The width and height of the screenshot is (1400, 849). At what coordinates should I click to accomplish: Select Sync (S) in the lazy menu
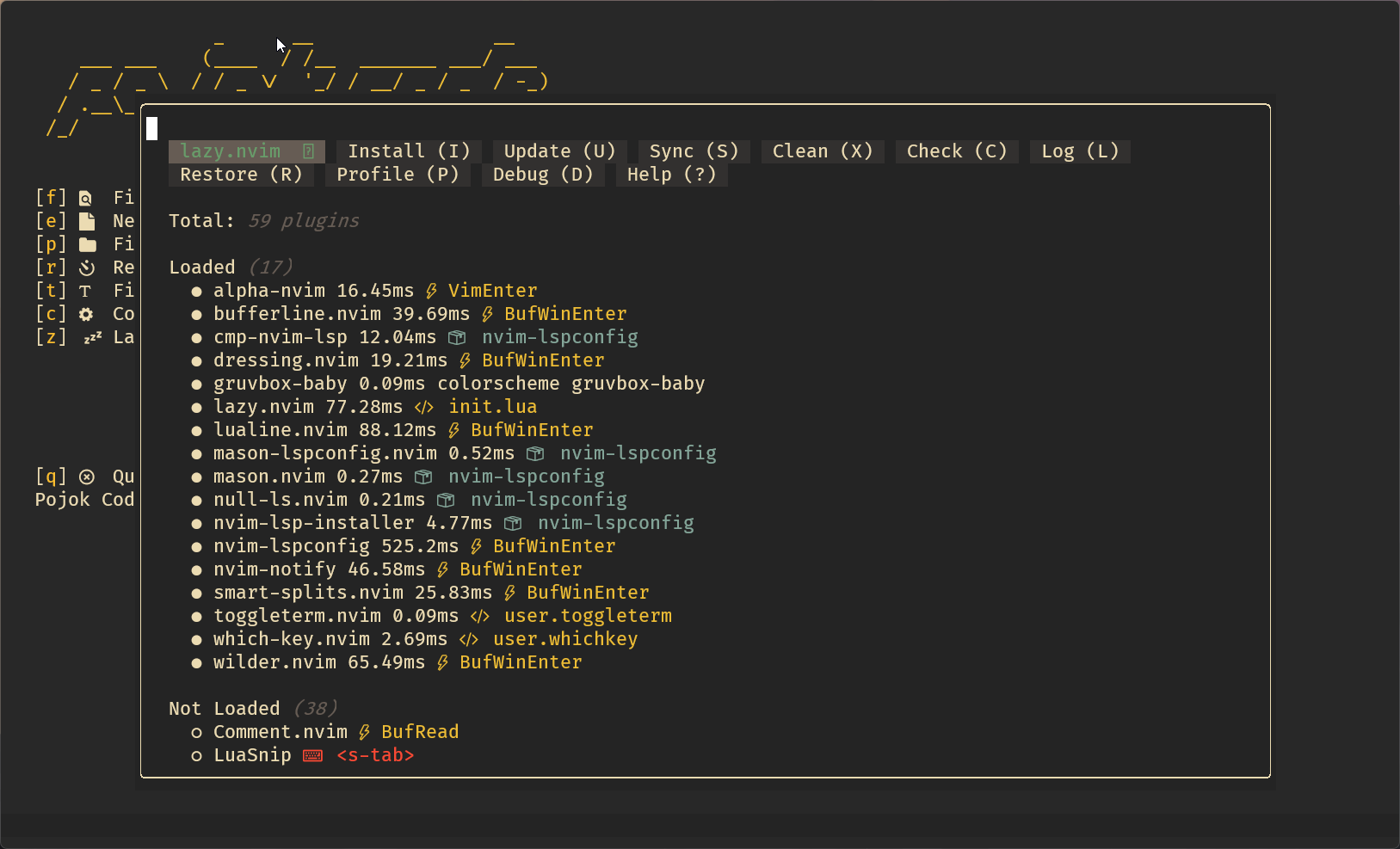(x=694, y=151)
